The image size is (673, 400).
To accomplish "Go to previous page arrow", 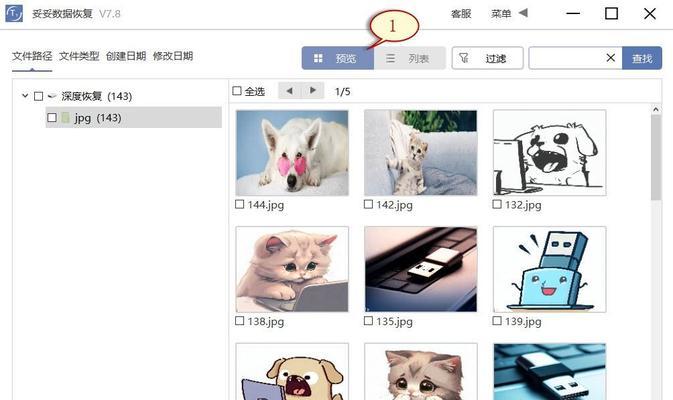I will (289, 91).
